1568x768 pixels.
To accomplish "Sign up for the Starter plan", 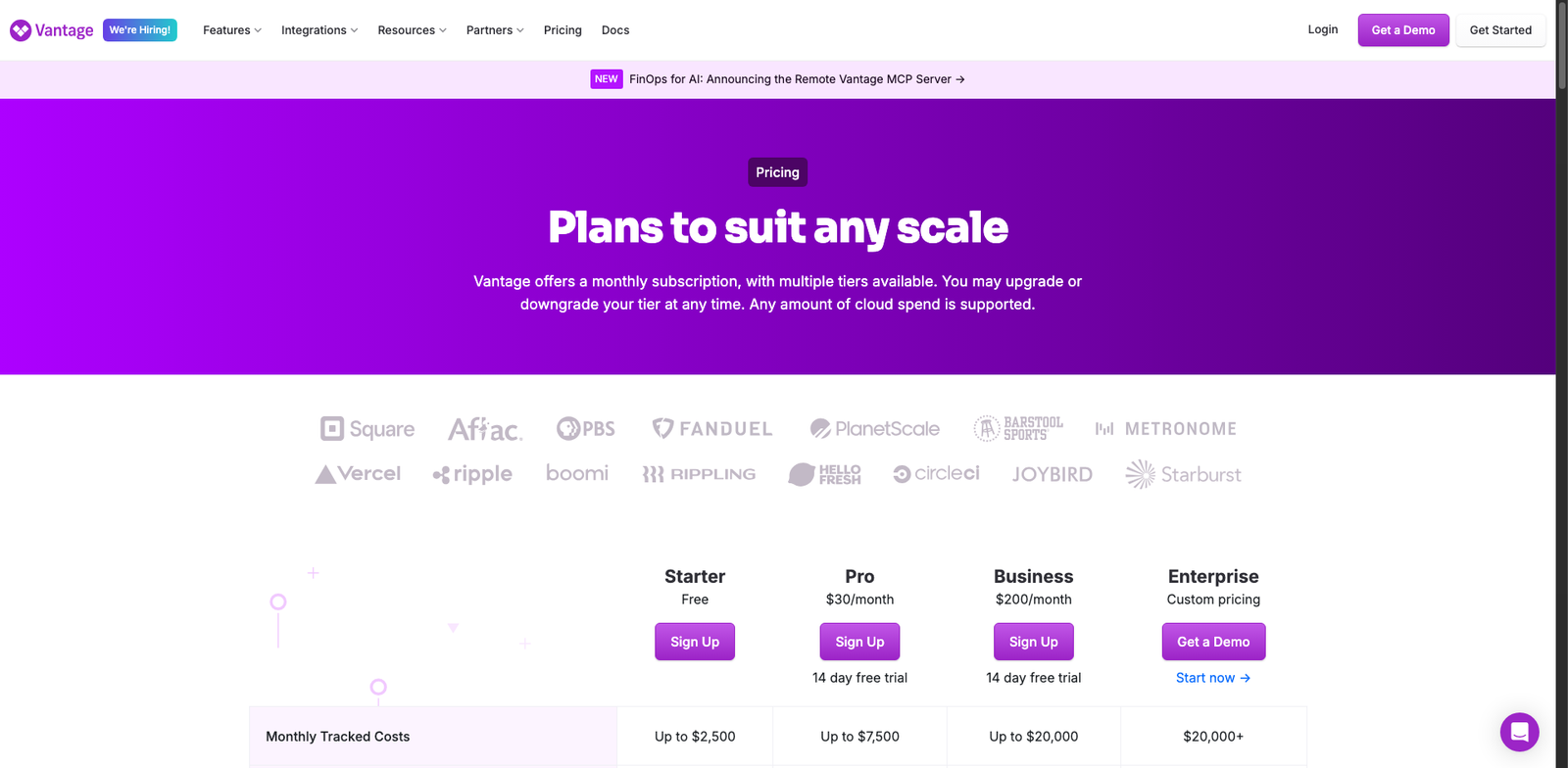I will click(x=695, y=642).
